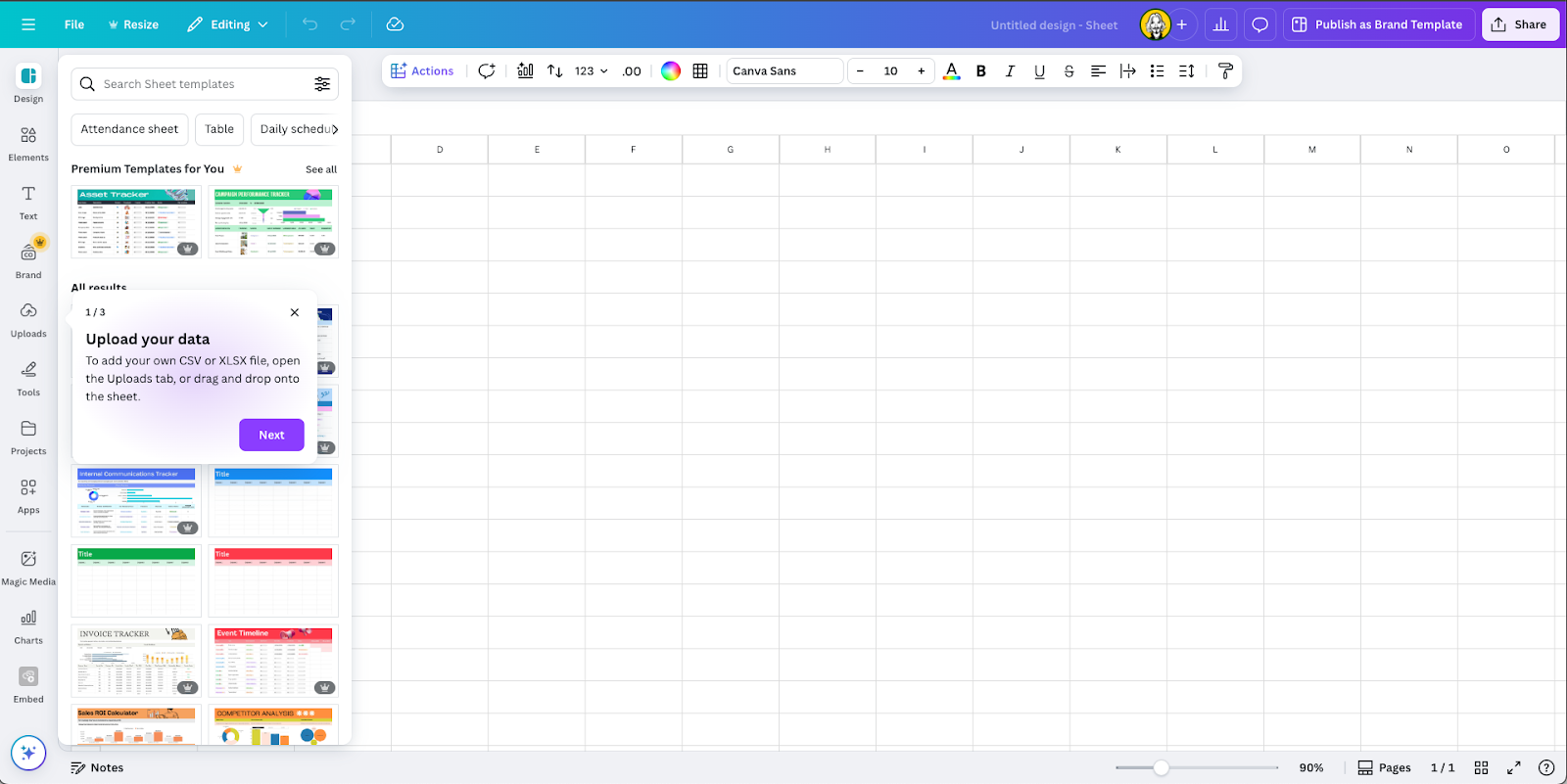Image resolution: width=1567 pixels, height=784 pixels.
Task: Close the Upload your data tip
Action: [x=295, y=312]
